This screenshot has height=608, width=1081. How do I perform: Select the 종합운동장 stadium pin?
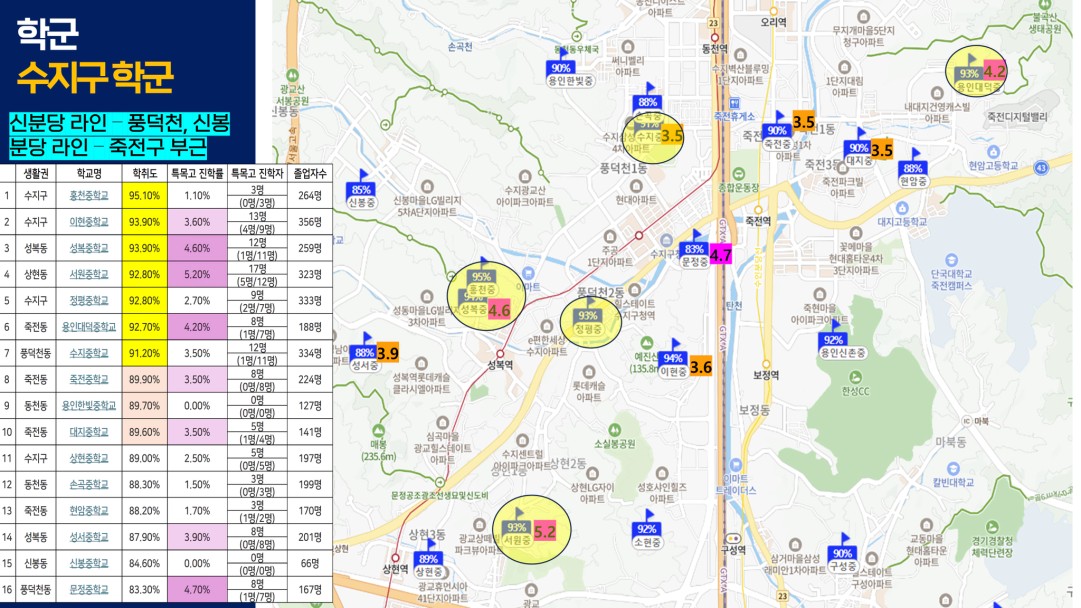coord(738,173)
